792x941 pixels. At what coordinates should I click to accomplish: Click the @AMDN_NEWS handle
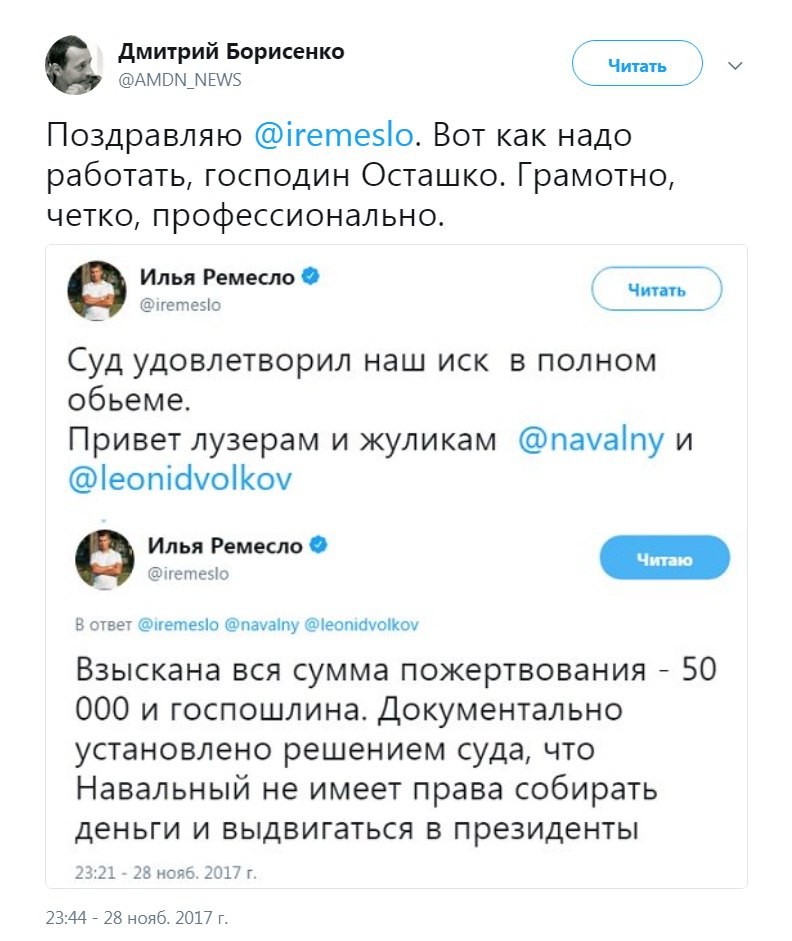(180, 80)
